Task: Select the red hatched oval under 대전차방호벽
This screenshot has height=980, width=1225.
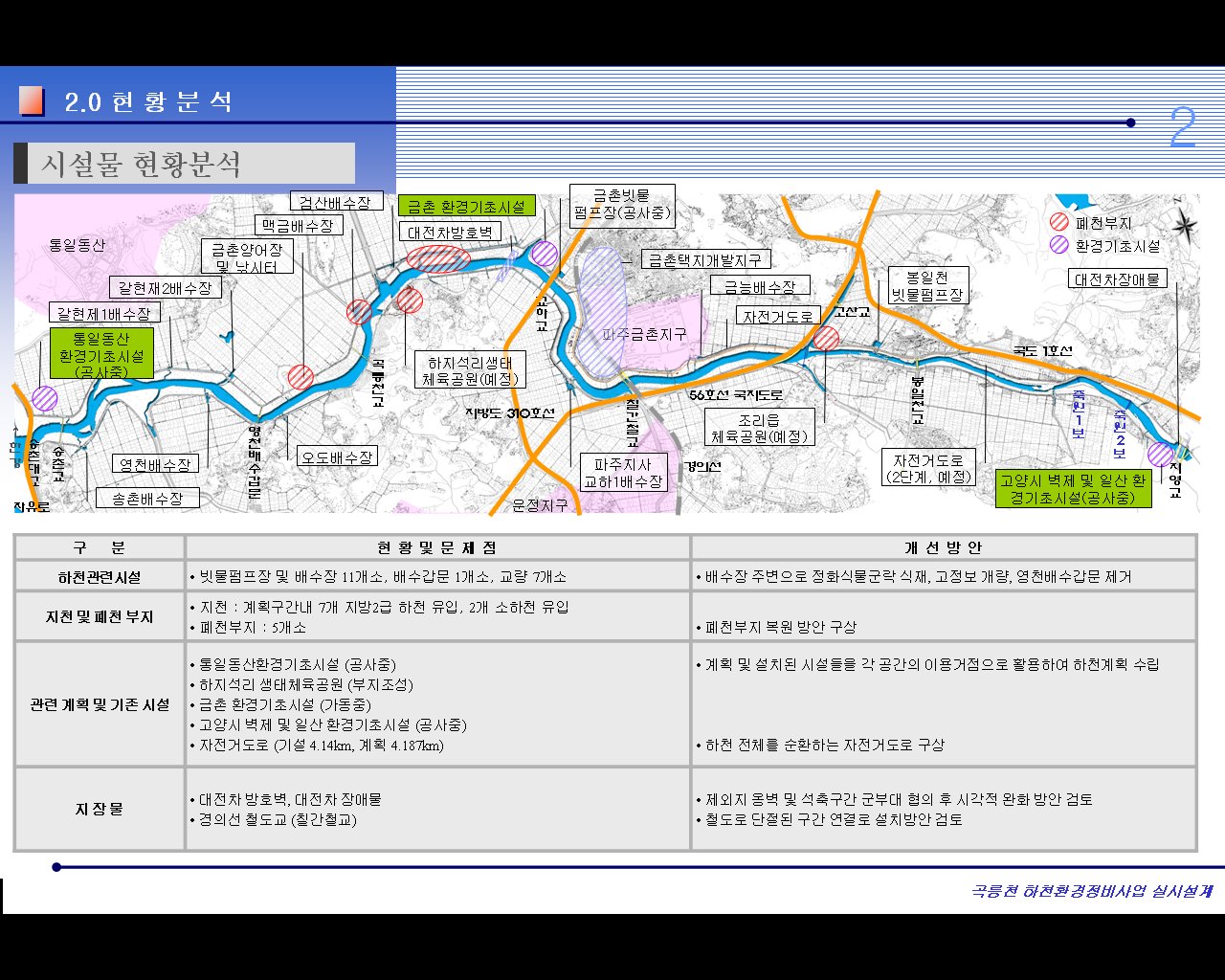Action: coord(437,258)
